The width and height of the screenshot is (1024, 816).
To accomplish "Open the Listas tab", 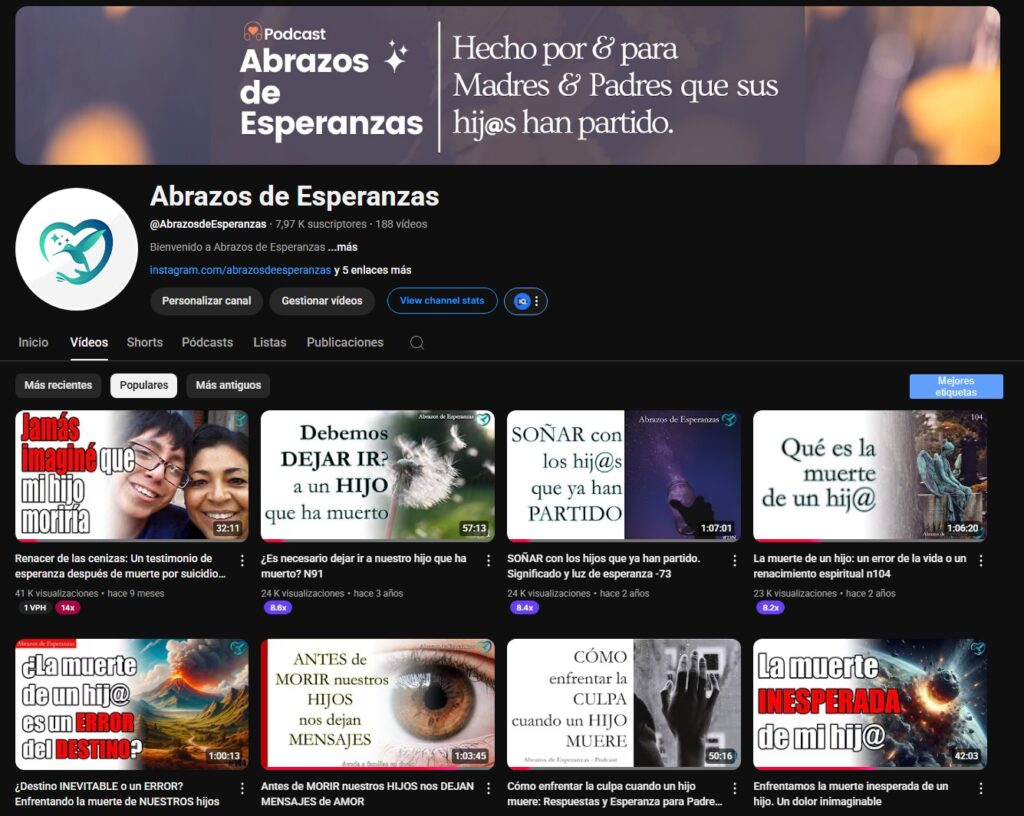I will (270, 342).
